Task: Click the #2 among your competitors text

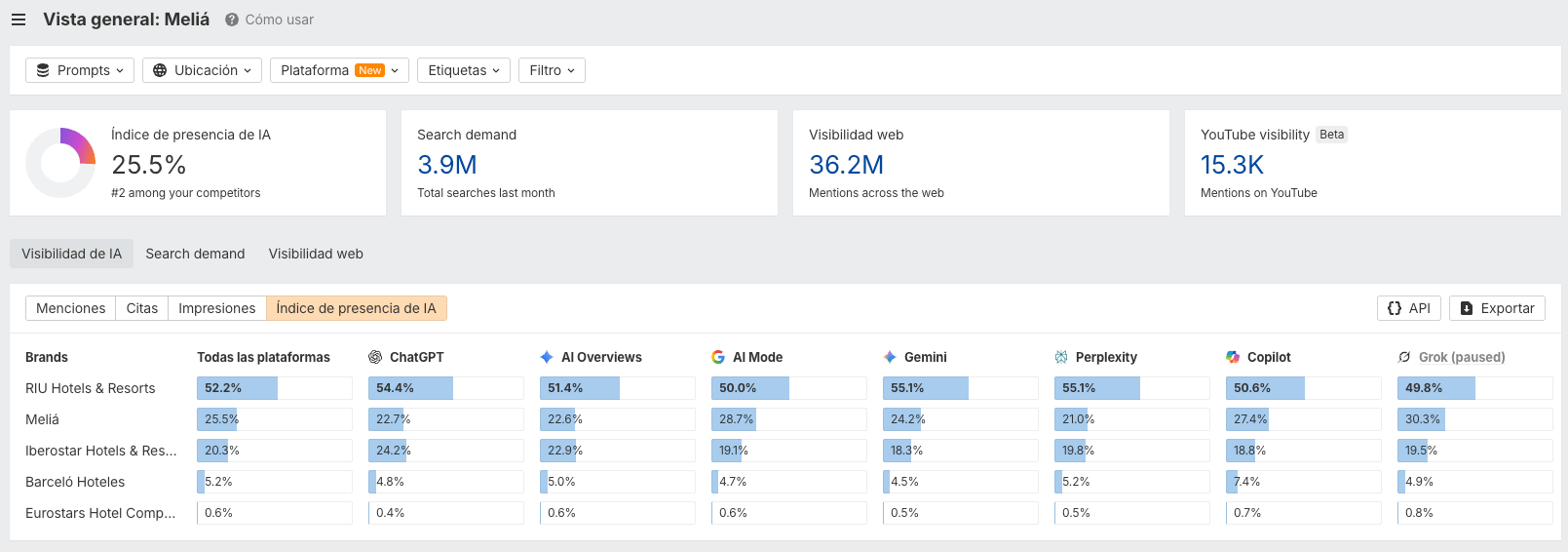Action: [186, 193]
